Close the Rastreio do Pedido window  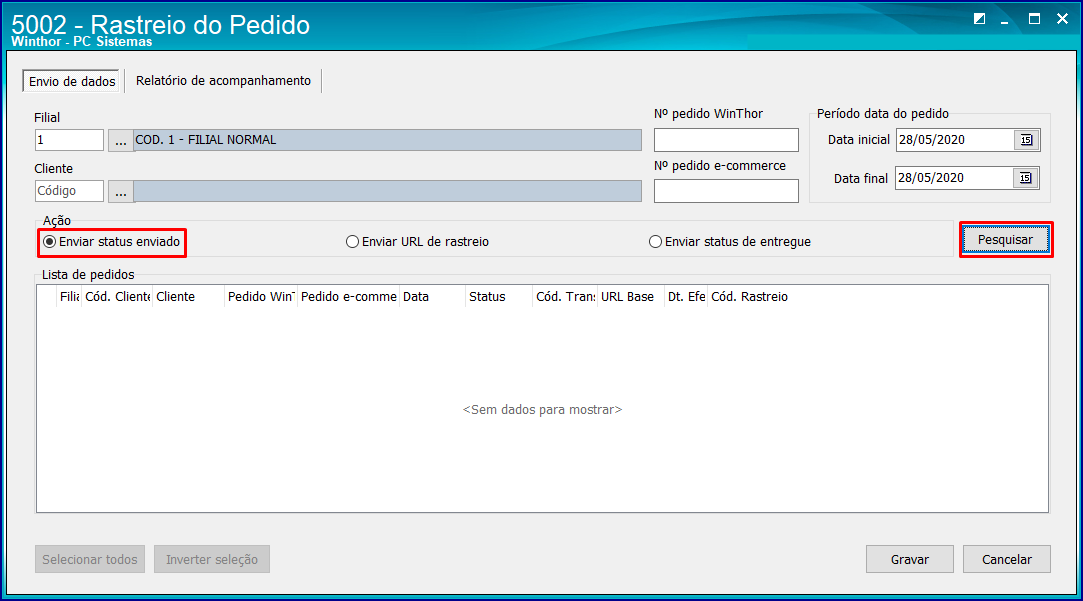[x=1062, y=19]
